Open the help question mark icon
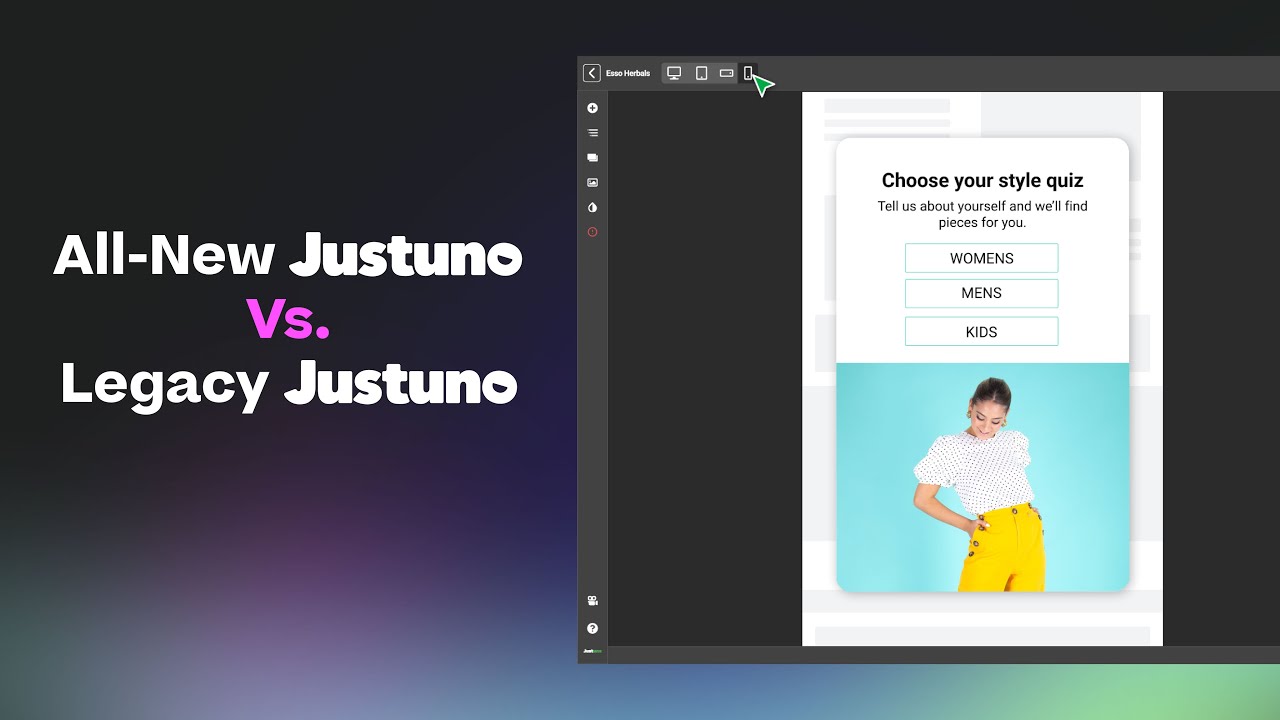Screen dimensions: 1280x720 (x=593, y=629)
